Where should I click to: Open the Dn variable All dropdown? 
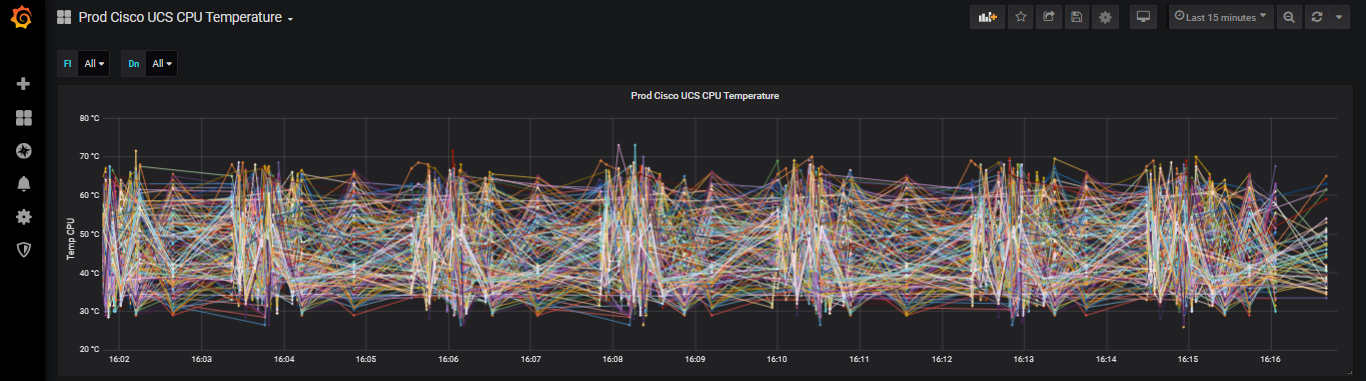[x=161, y=64]
